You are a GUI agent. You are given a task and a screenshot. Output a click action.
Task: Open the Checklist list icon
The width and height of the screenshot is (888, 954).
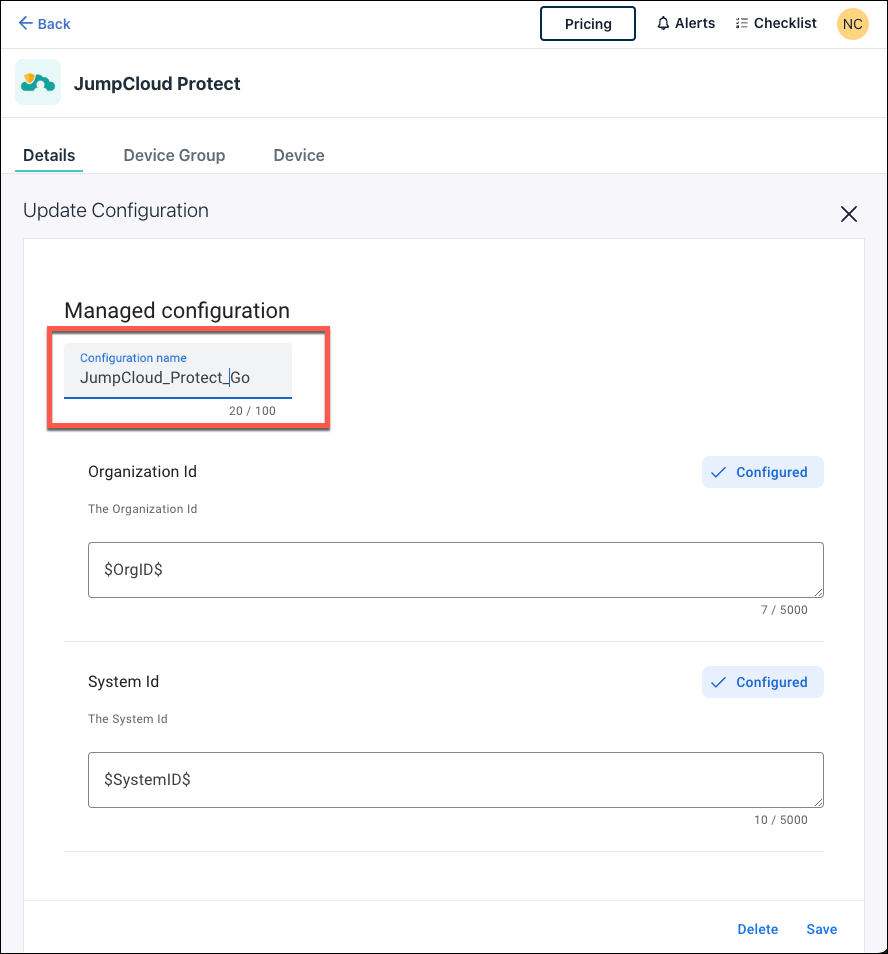tap(741, 23)
